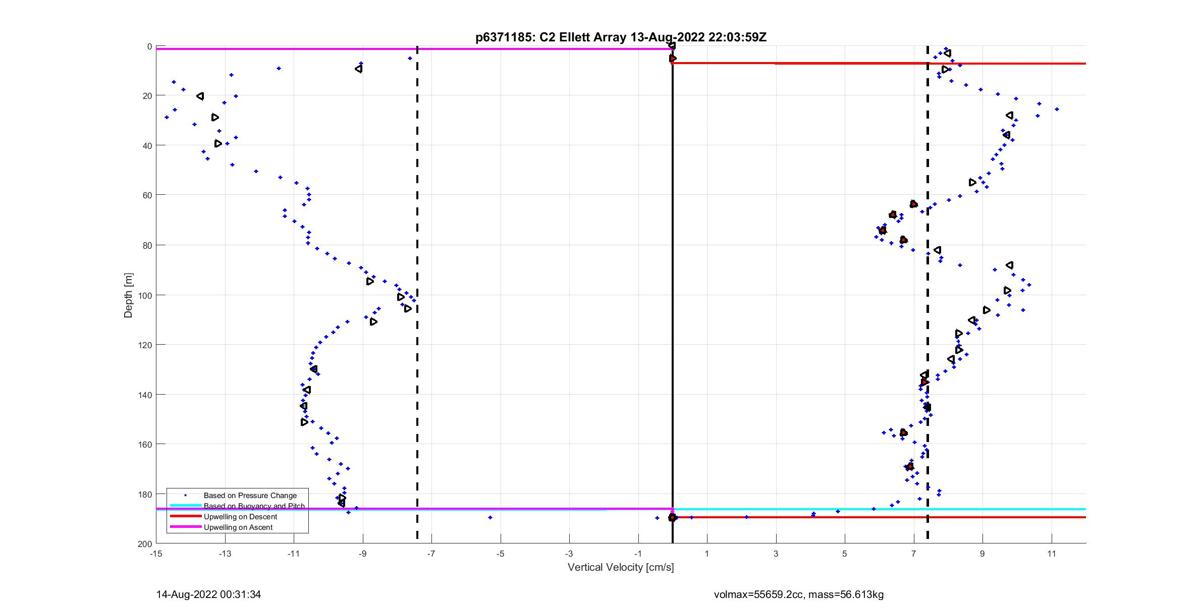Click the y-axis tick label '140'
Viewport: 1200px width, 611px height.
pos(144,395)
